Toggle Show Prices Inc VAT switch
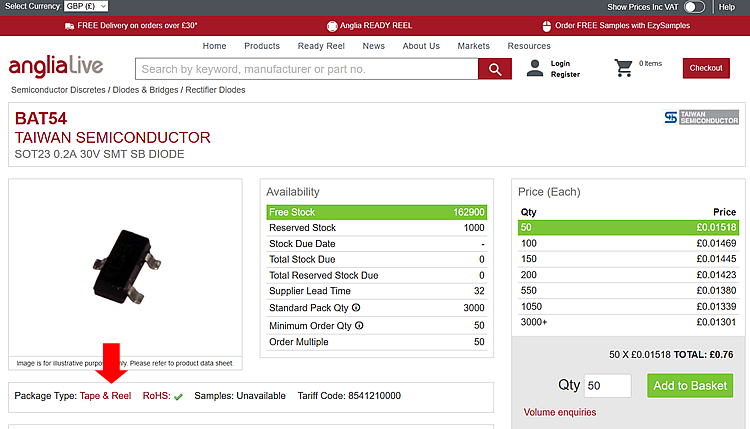This screenshot has width=750, height=429. point(694,7)
